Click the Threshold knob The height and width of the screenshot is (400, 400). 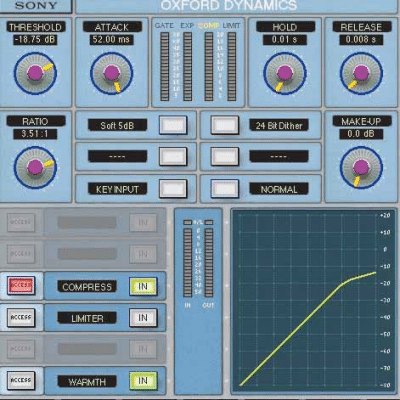pyautogui.click(x=35, y=73)
